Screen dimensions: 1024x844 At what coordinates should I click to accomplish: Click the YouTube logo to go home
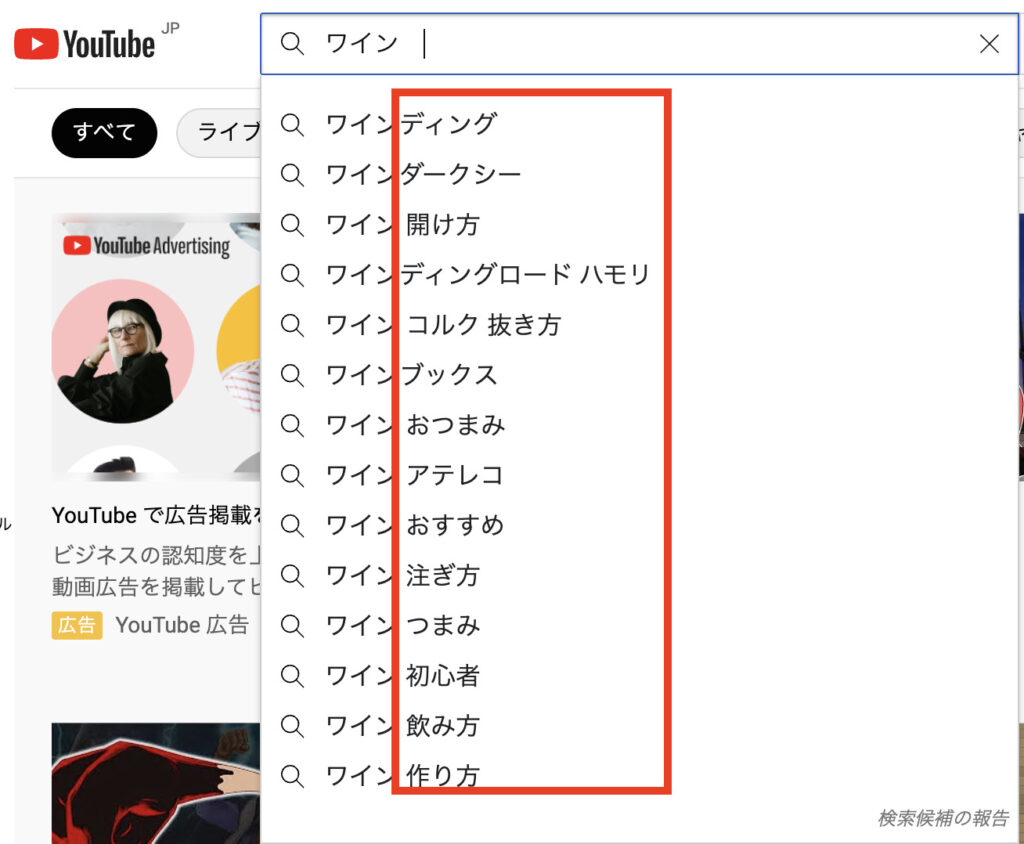pyautogui.click(x=85, y=43)
